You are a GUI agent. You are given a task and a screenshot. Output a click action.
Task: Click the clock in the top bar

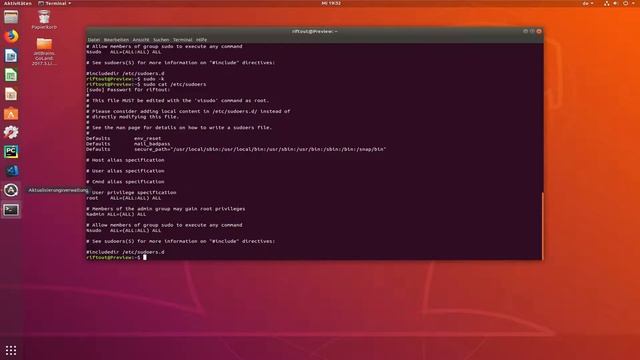331,3
